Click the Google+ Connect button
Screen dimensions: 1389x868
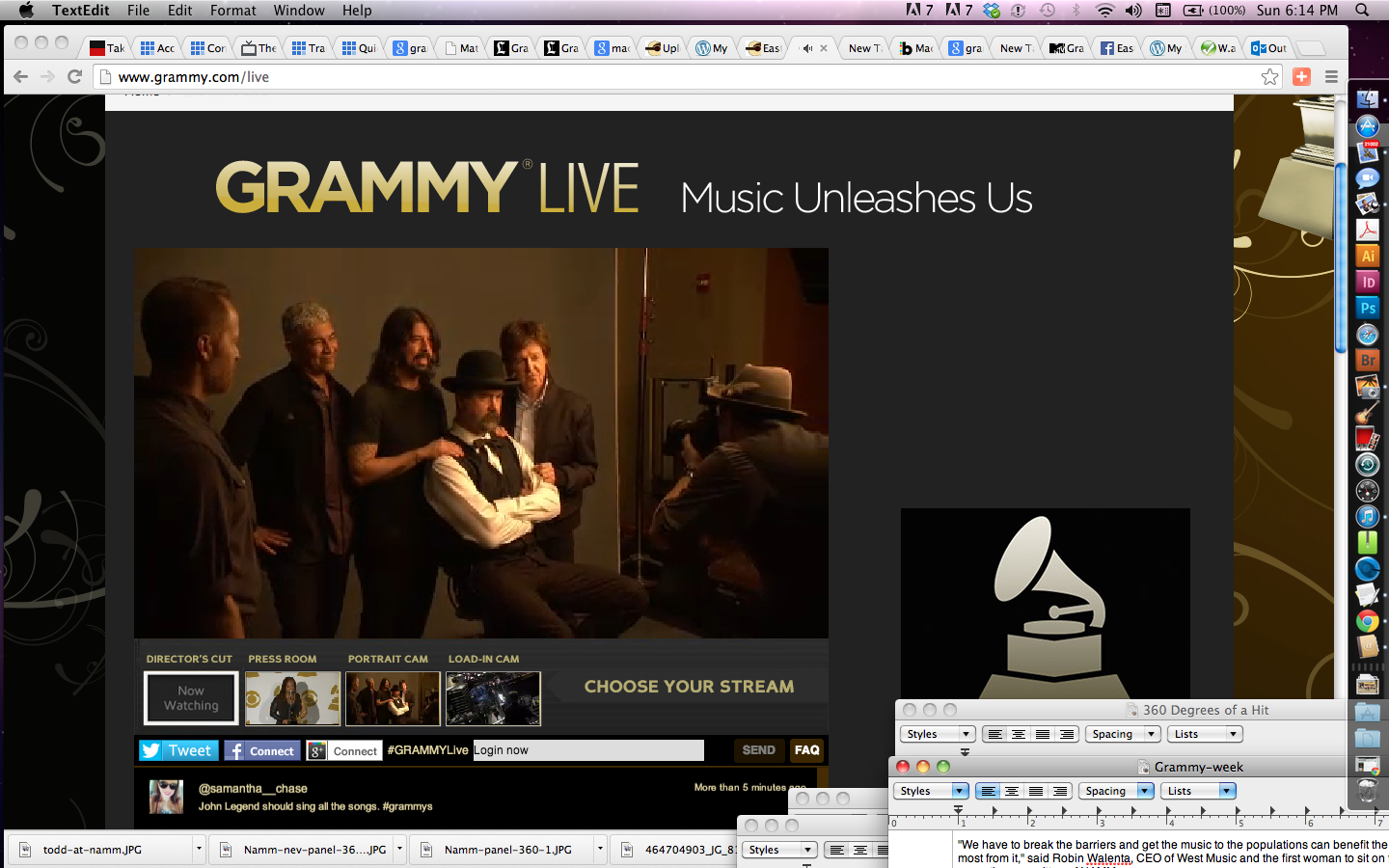click(x=344, y=750)
